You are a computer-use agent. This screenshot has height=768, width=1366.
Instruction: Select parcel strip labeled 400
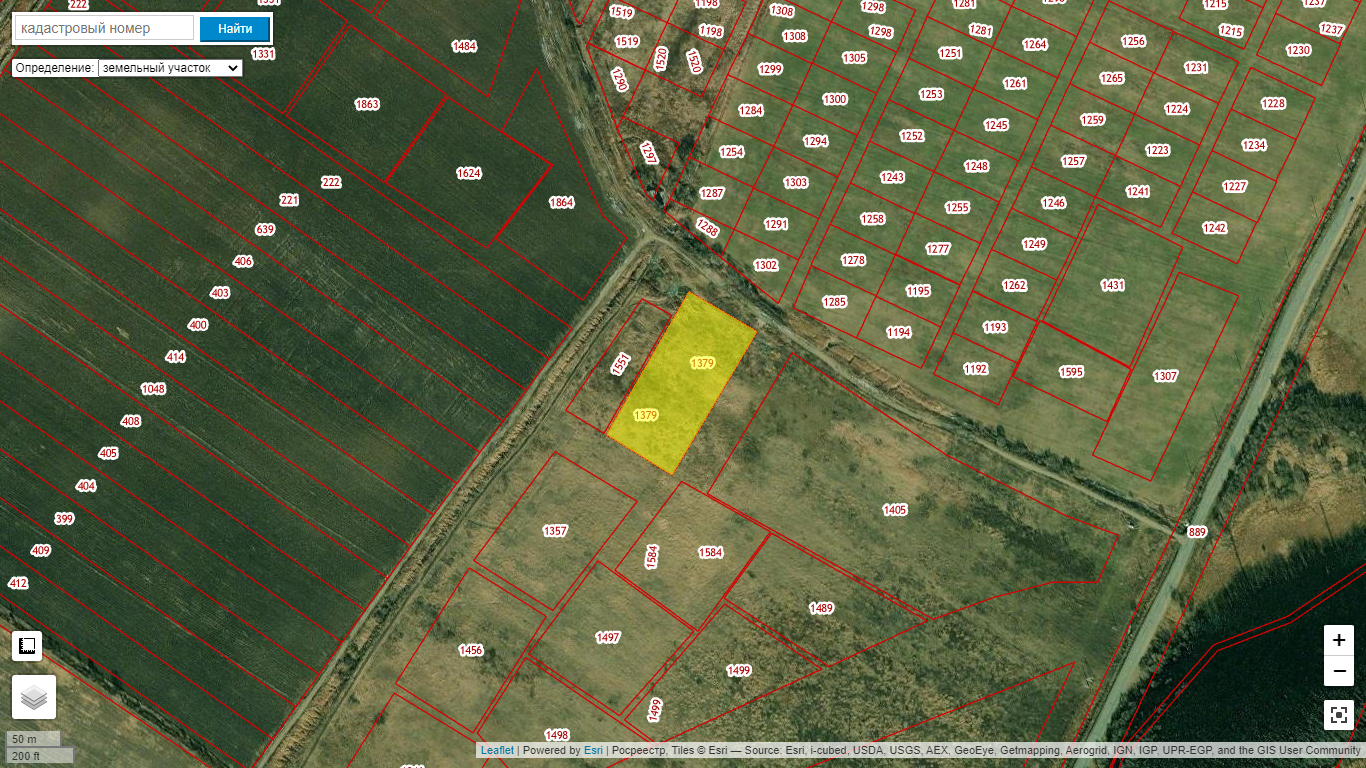[198, 325]
